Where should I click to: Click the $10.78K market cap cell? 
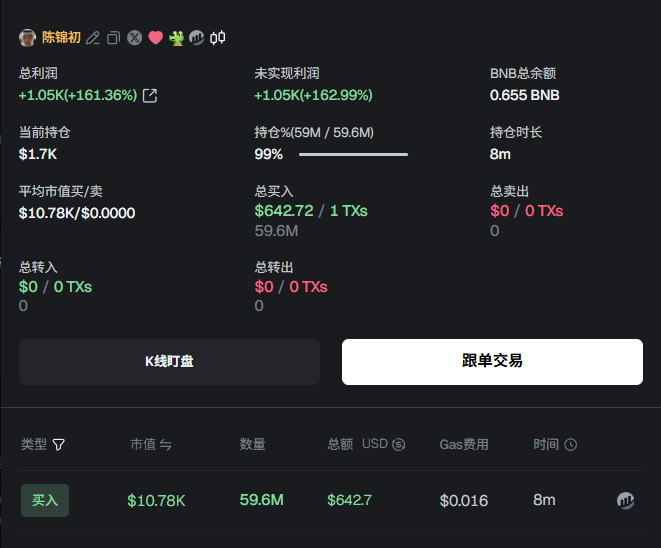tap(156, 500)
